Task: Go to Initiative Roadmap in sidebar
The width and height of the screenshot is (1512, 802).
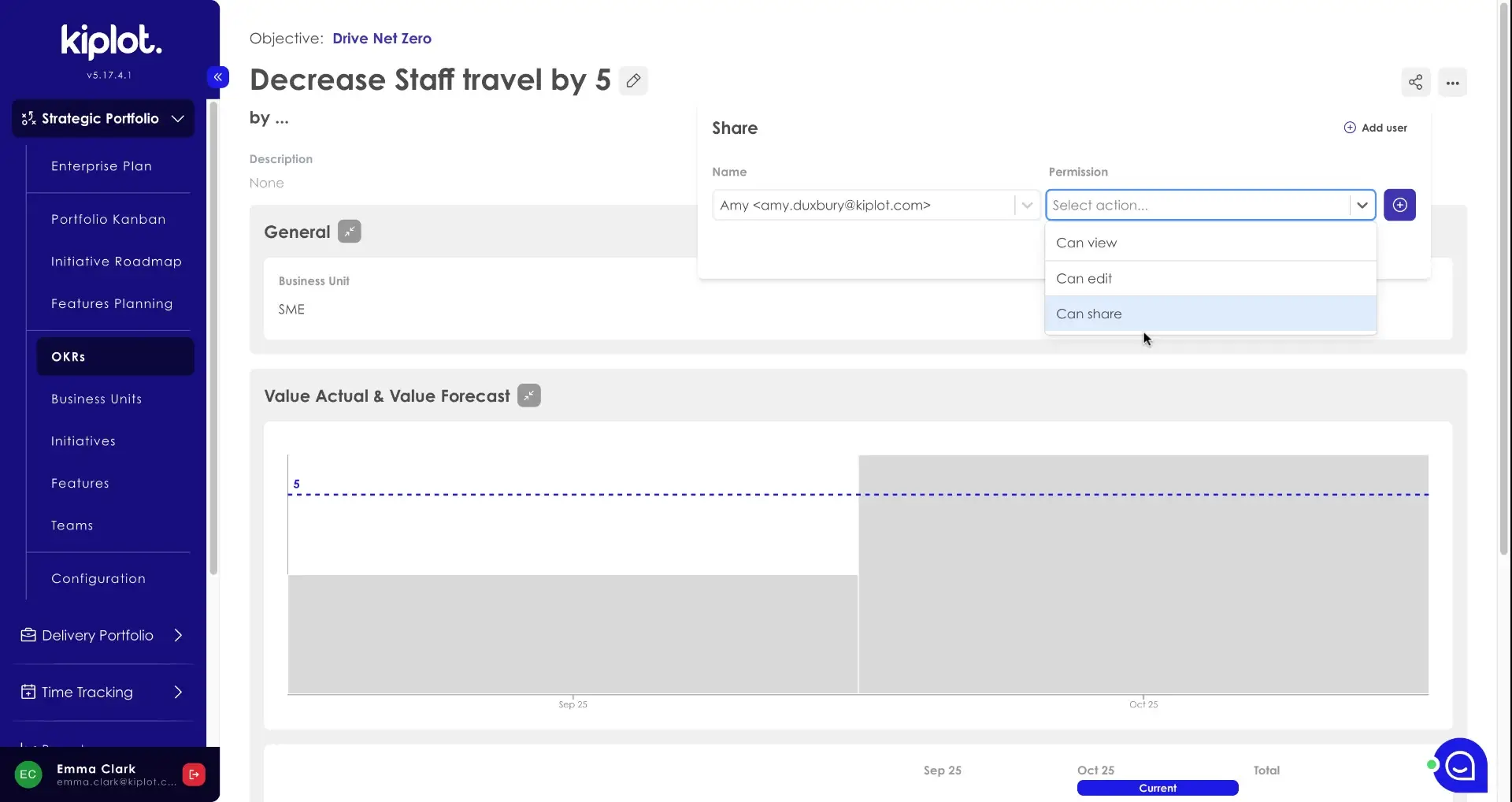Action: coord(116,262)
